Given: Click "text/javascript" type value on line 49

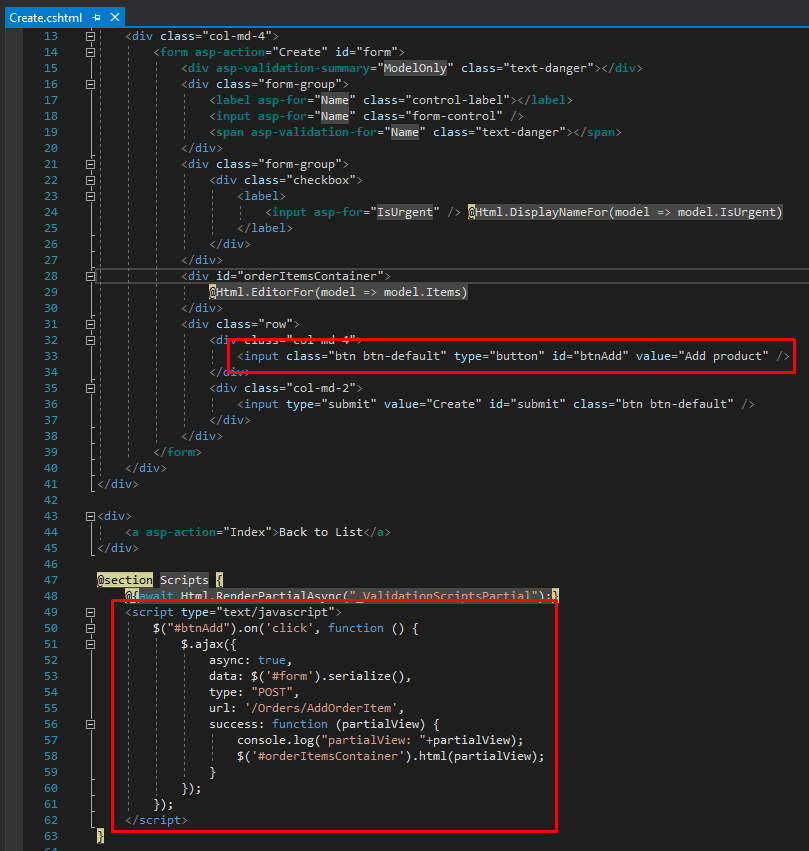Looking at the screenshot, I should [x=276, y=612].
